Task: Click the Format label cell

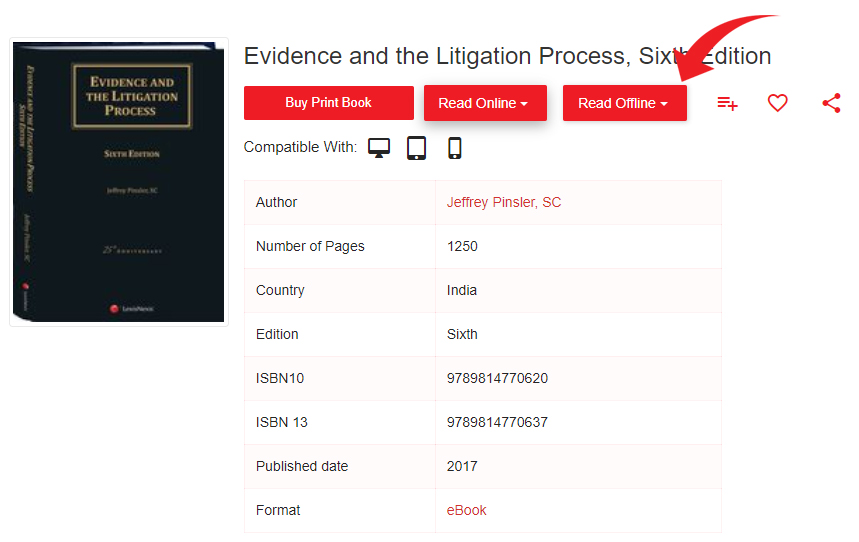Action: 340,510
